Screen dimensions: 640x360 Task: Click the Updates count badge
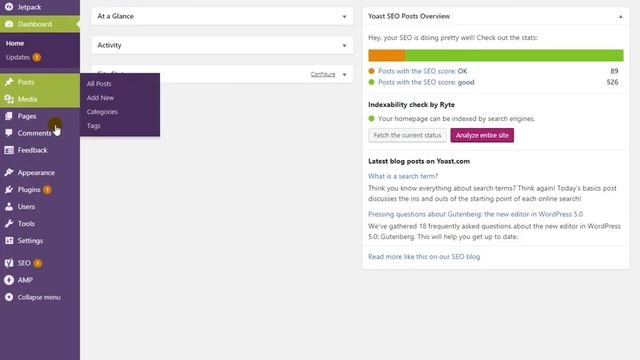tap(37, 57)
